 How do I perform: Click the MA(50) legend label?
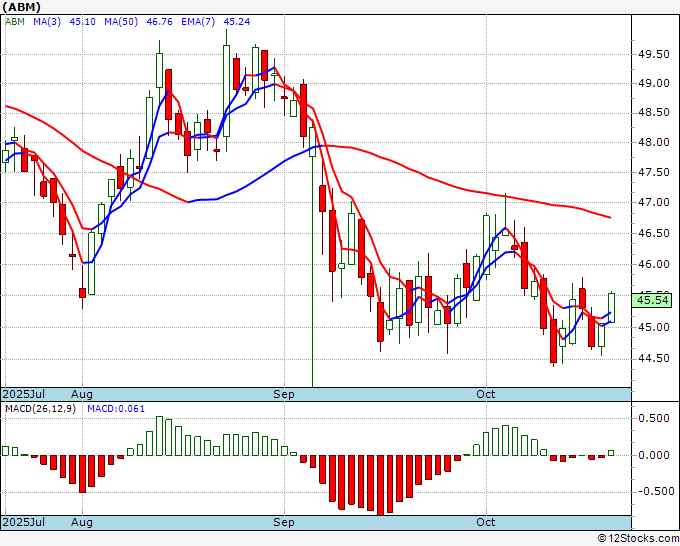pos(121,22)
